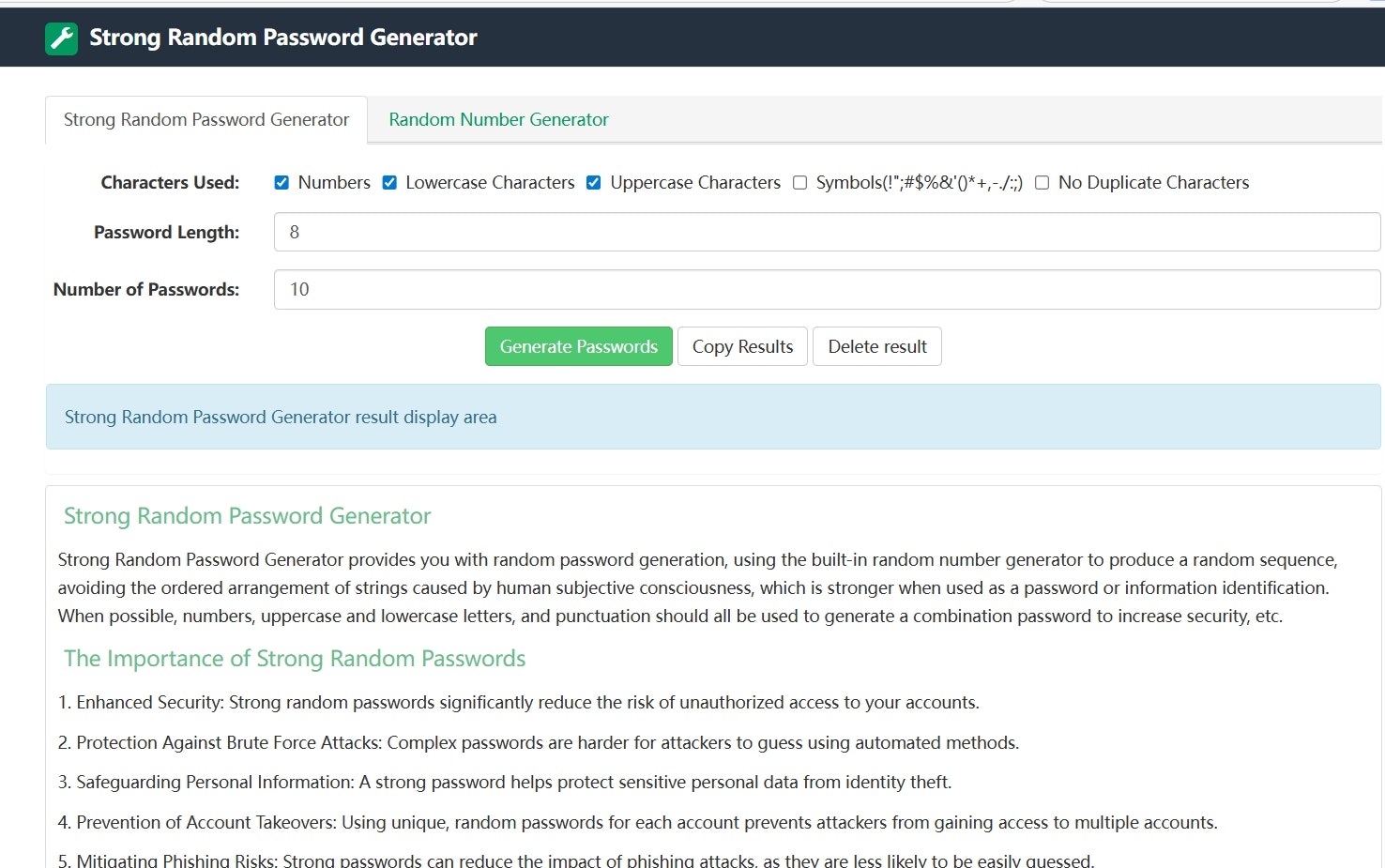The image size is (1385, 868).
Task: Enable the Symbols checkbox
Action: [x=799, y=182]
